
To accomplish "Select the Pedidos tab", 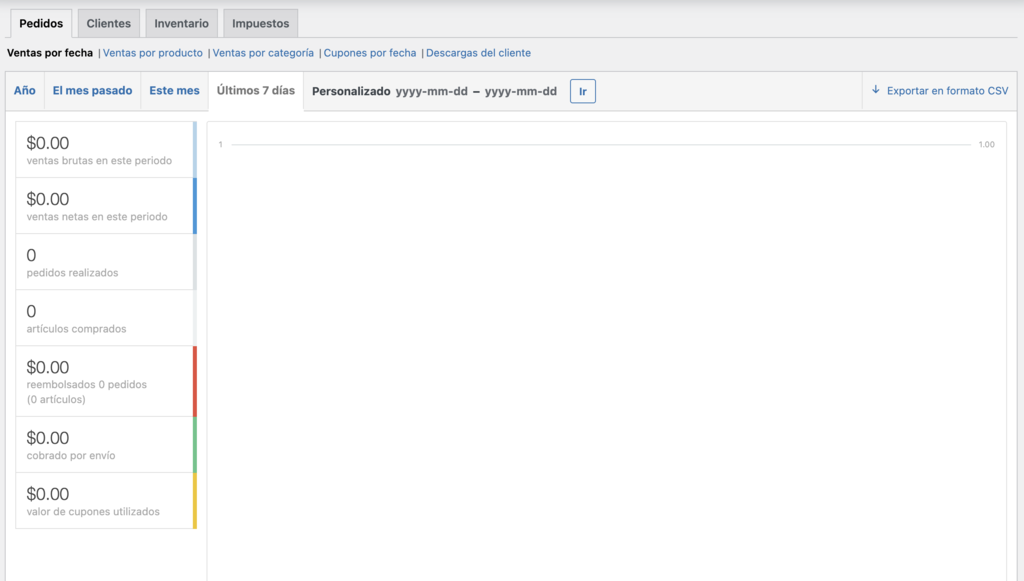I will (x=40, y=22).
